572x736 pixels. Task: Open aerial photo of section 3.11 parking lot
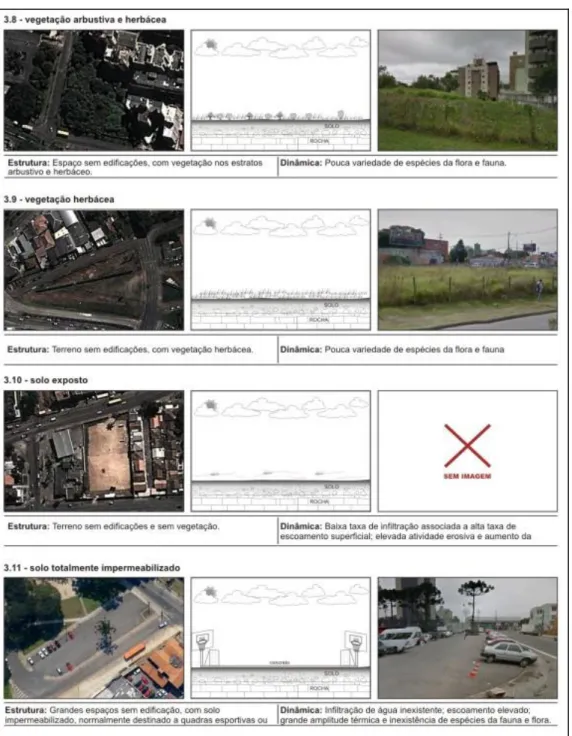(x=94, y=638)
